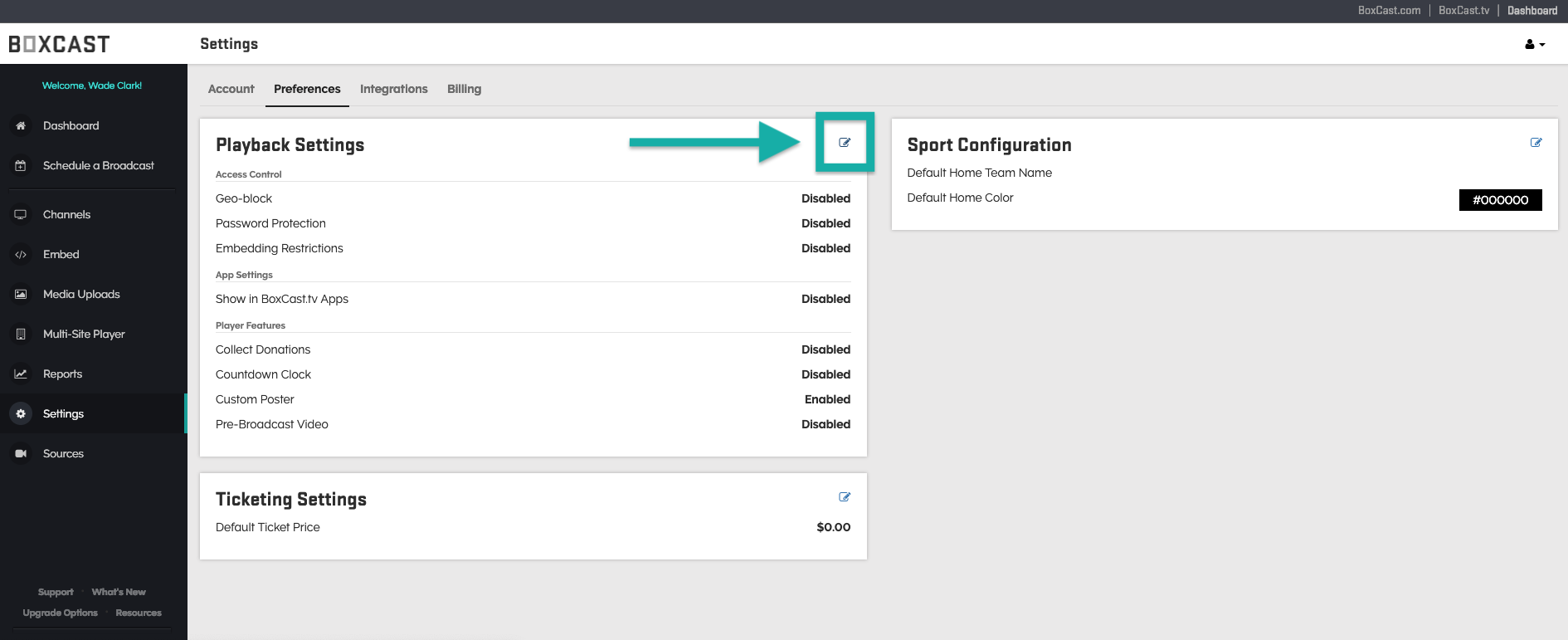1568x640 pixels.
Task: Expand the user account dropdown menu
Action: [1534, 45]
